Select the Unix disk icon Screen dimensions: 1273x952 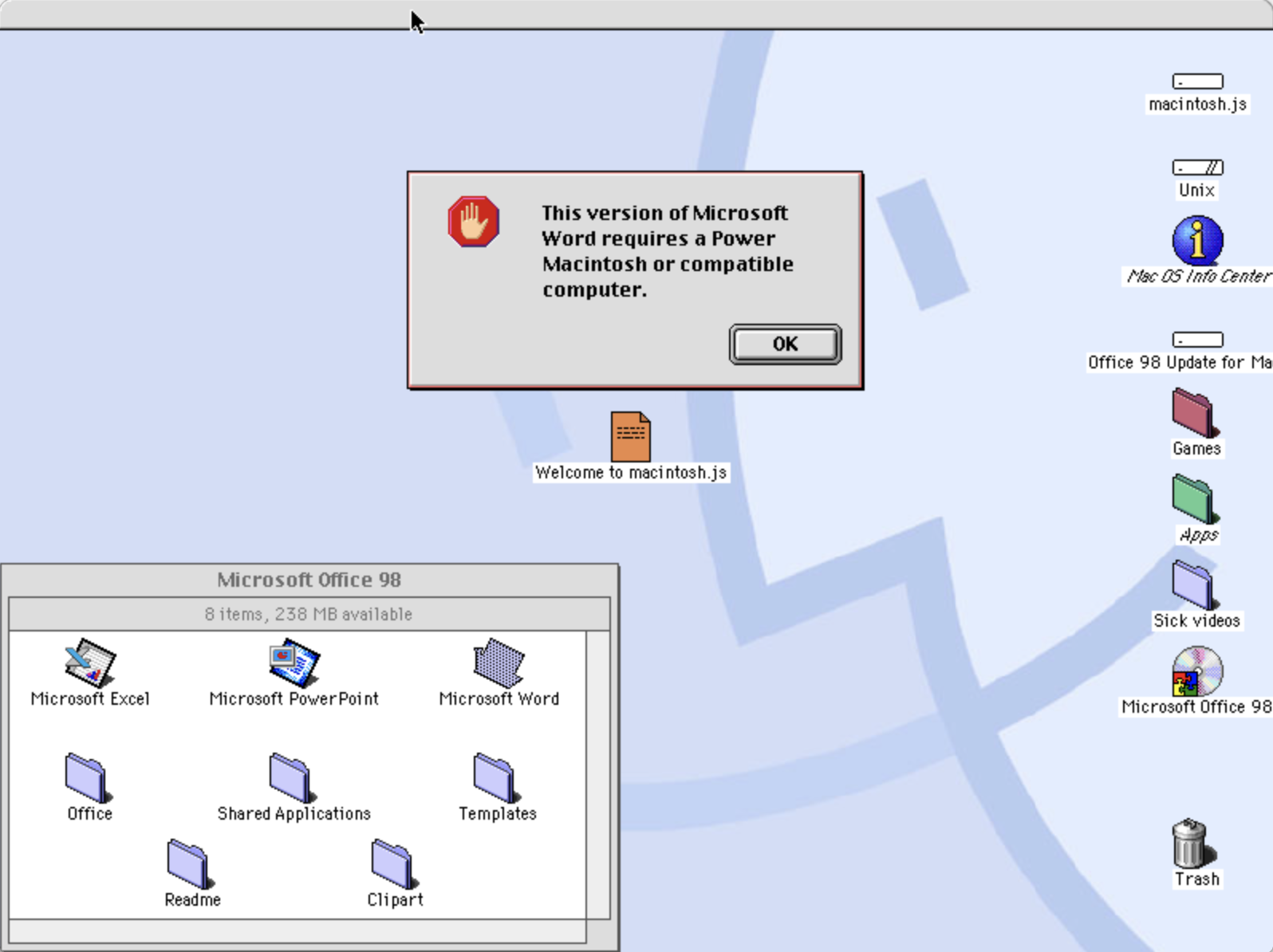coord(1197,167)
